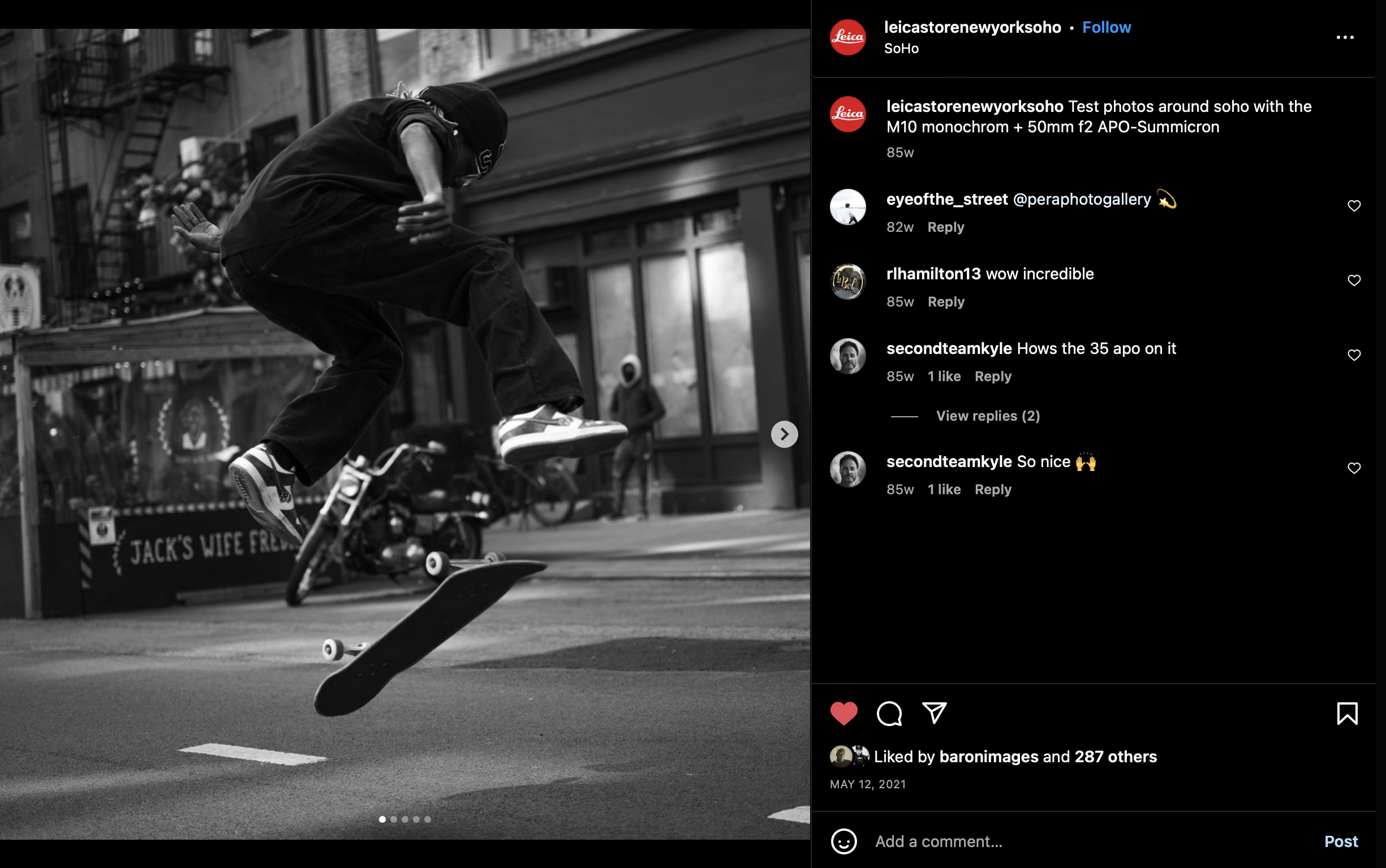Expand View replies (2)
This screenshot has height=868, width=1386.
(x=988, y=416)
